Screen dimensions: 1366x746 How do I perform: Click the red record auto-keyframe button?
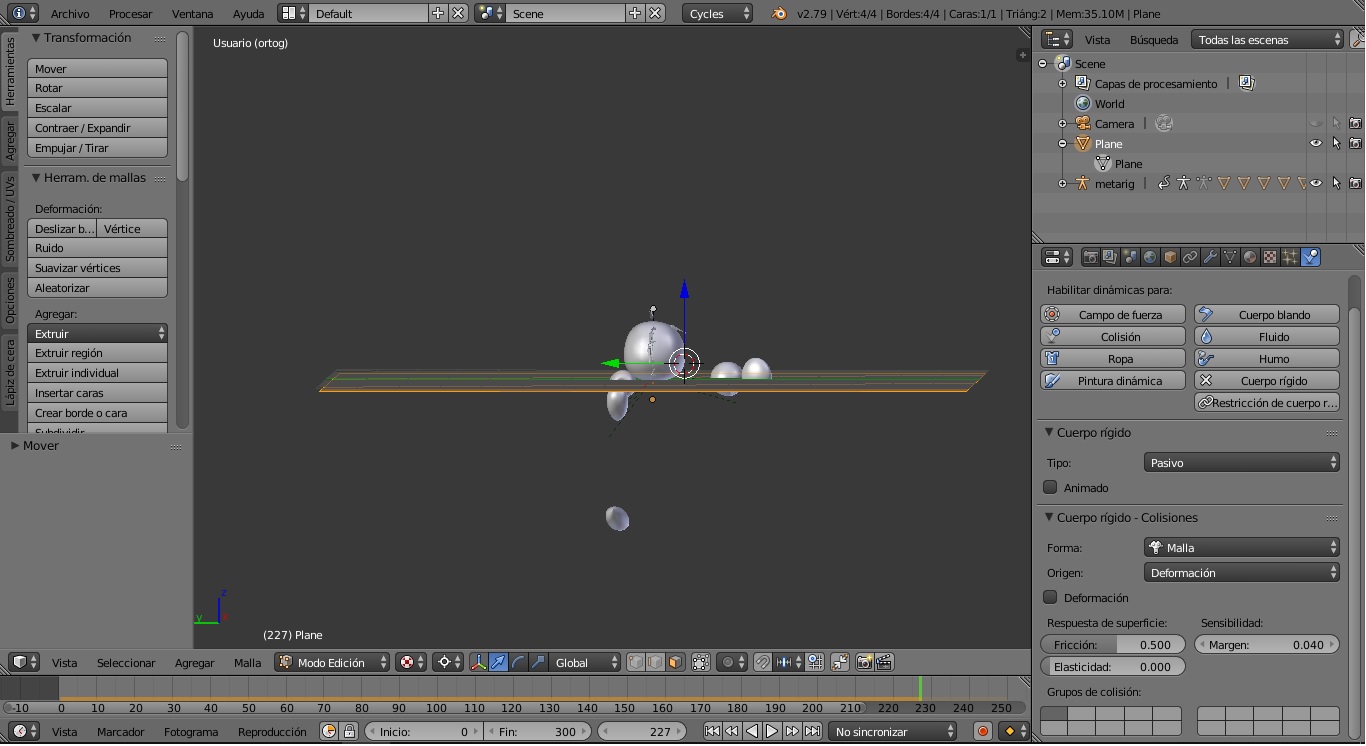point(983,732)
